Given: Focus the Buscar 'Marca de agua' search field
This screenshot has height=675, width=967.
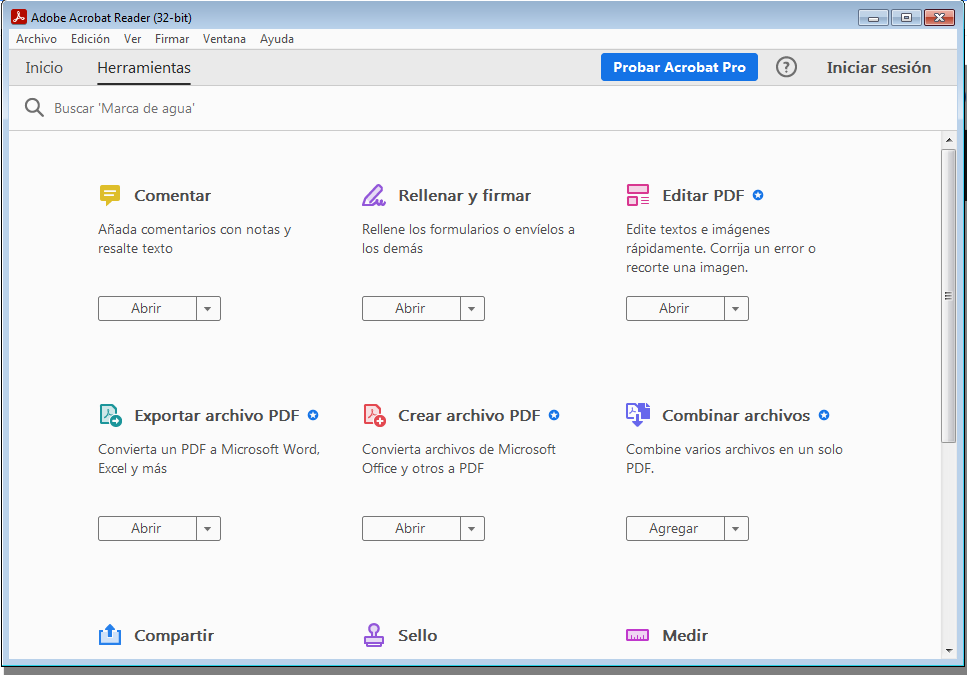Looking at the screenshot, I should pos(481,108).
